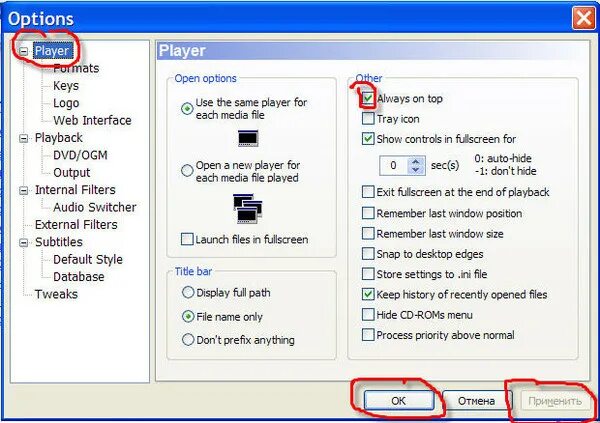The width and height of the screenshot is (600, 423).
Task: Open the Default Style options page
Action: point(88,260)
